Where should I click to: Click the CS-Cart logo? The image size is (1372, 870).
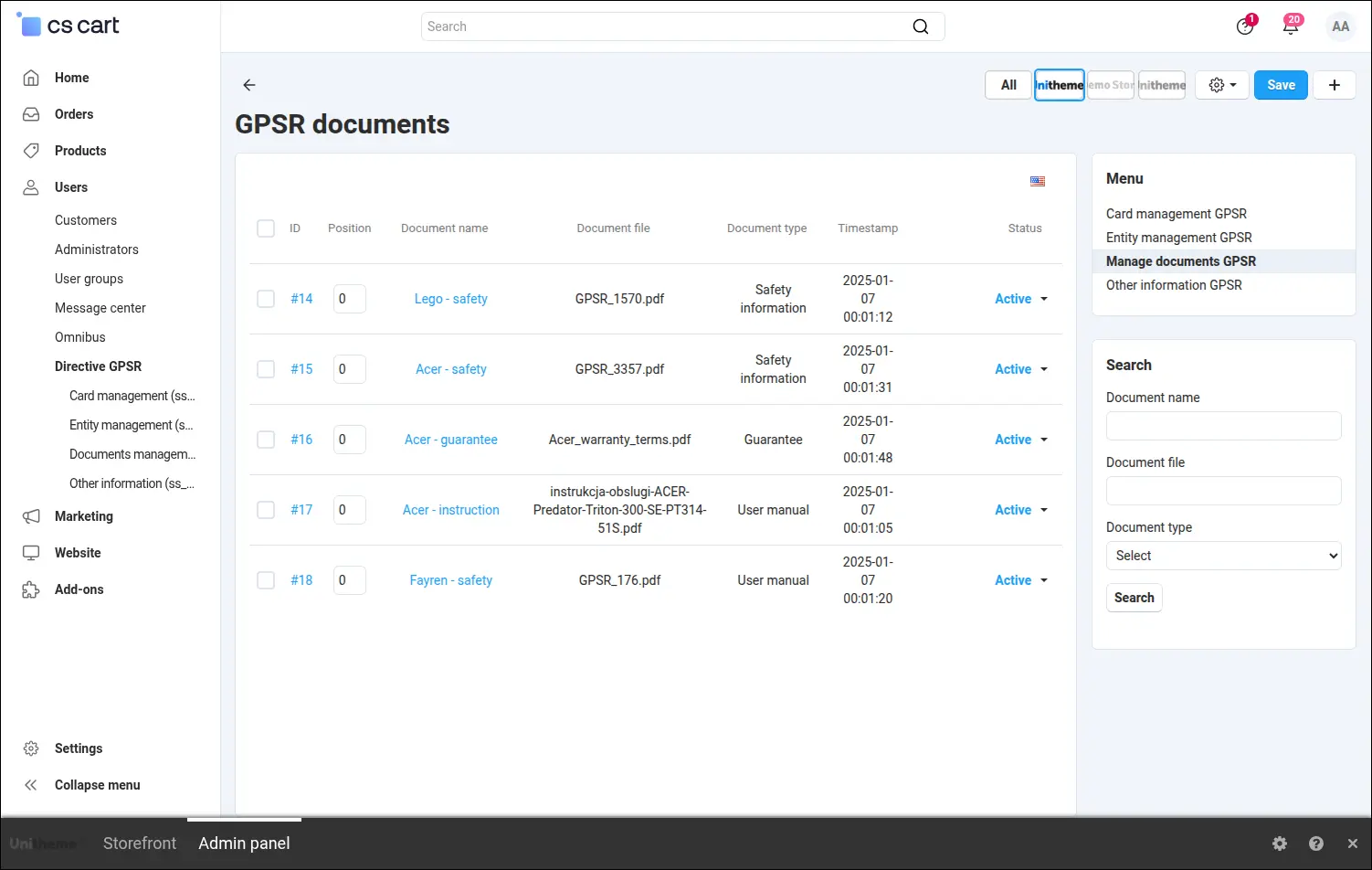click(69, 26)
